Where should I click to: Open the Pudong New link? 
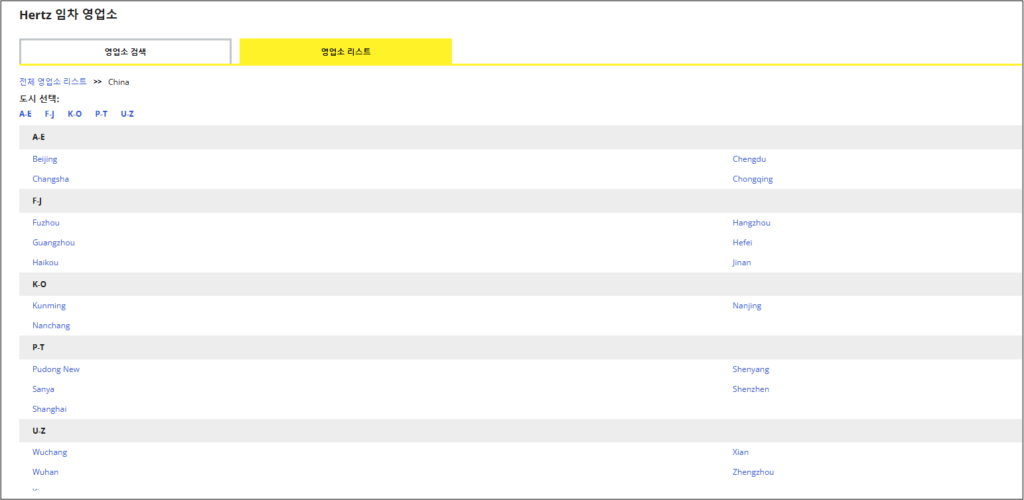coord(56,369)
